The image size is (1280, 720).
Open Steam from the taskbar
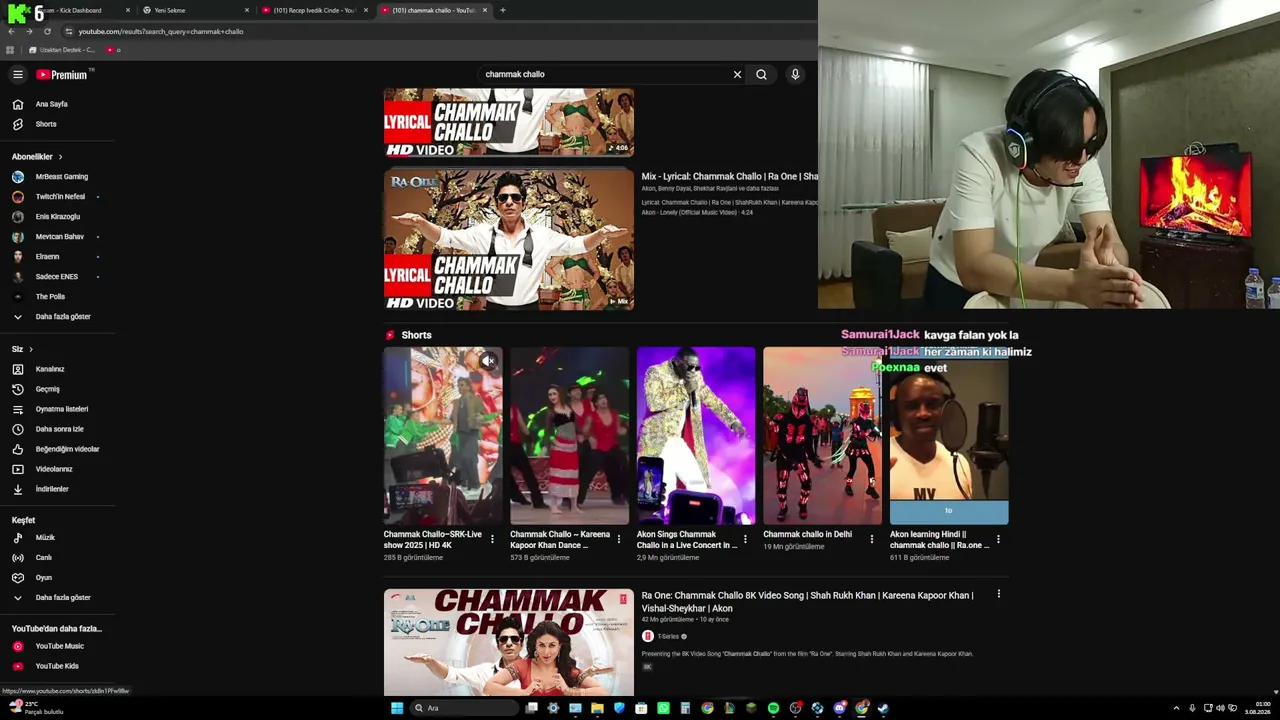coord(883,708)
